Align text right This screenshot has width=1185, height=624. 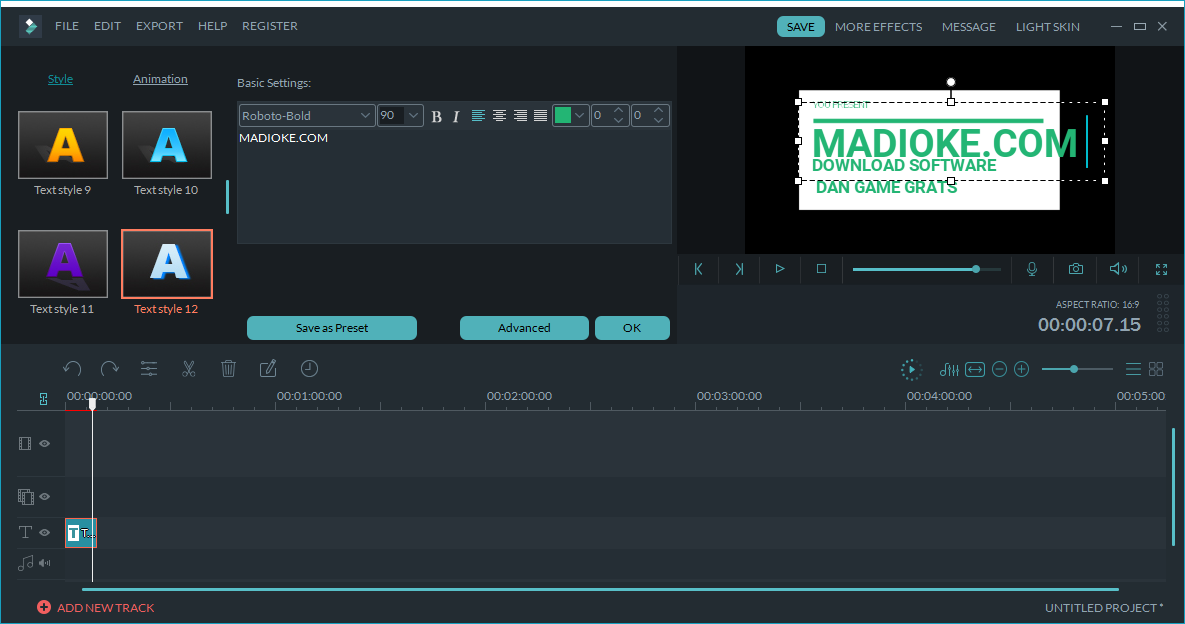520,116
